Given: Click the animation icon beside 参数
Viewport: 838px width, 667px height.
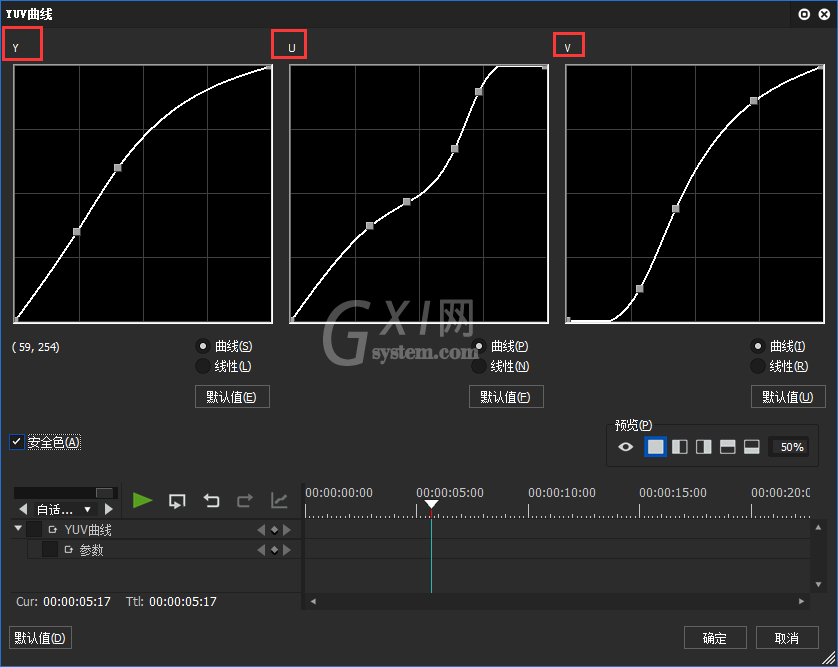Looking at the screenshot, I should click(x=68, y=549).
